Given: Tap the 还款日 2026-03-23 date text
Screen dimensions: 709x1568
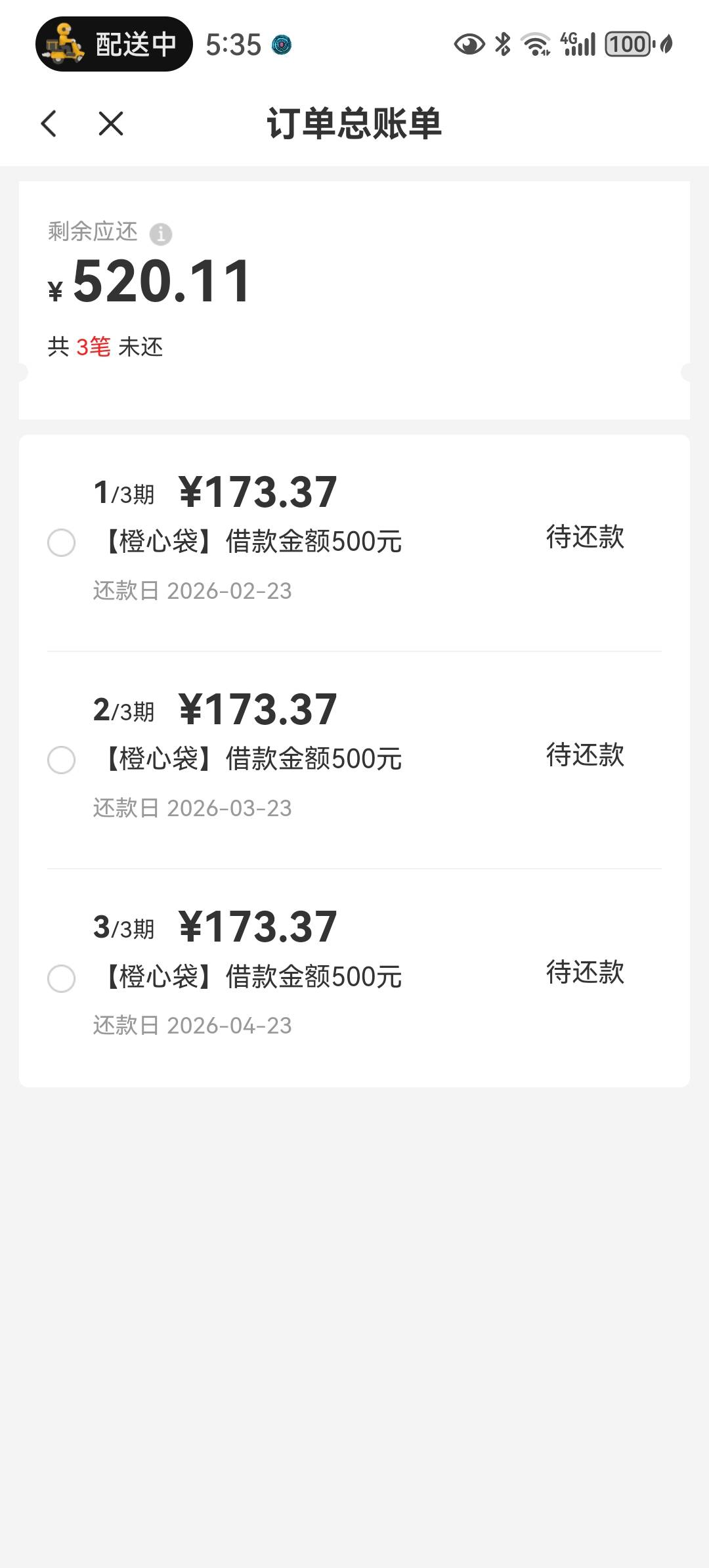Looking at the screenshot, I should click(x=192, y=808).
